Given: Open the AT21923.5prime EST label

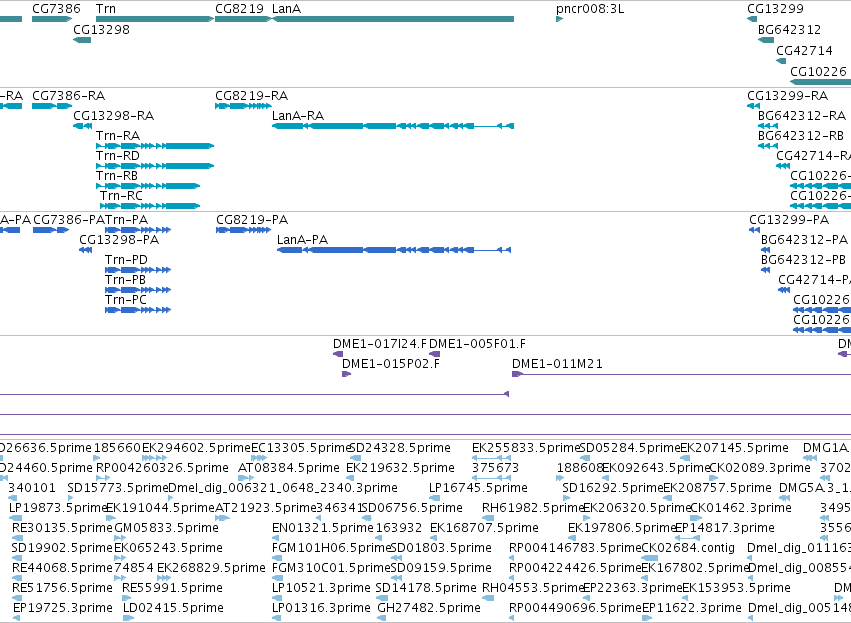Looking at the screenshot, I should click(266, 508).
